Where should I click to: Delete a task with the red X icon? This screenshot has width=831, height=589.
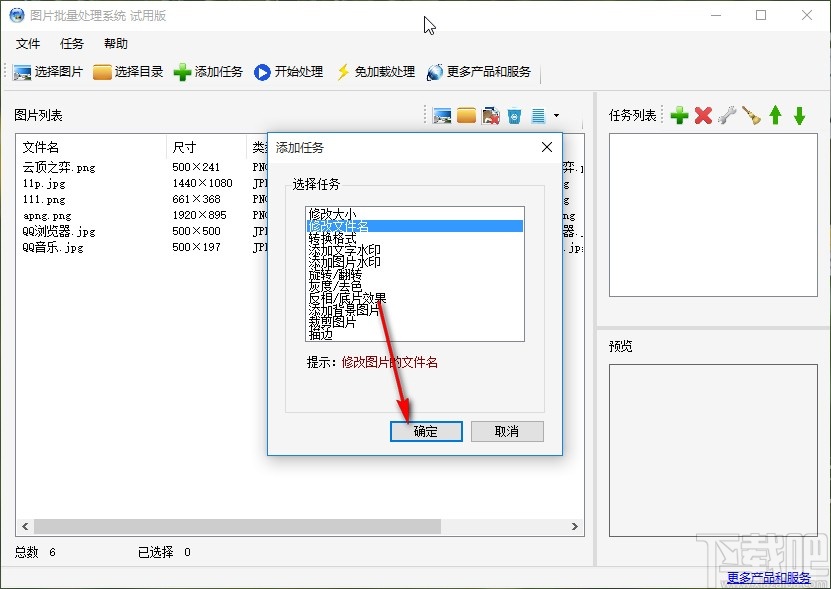click(x=702, y=115)
